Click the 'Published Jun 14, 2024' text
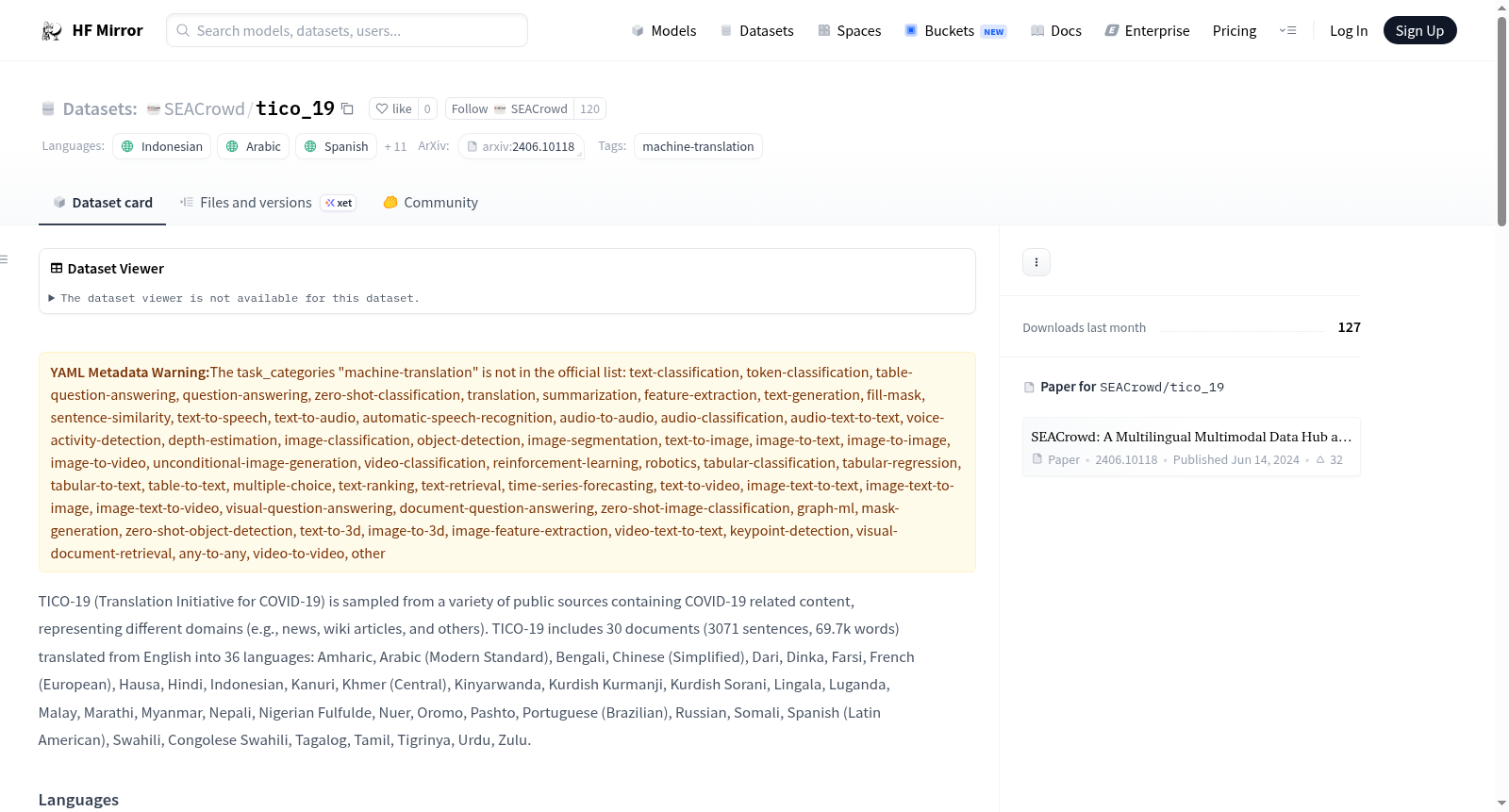 point(1236,460)
